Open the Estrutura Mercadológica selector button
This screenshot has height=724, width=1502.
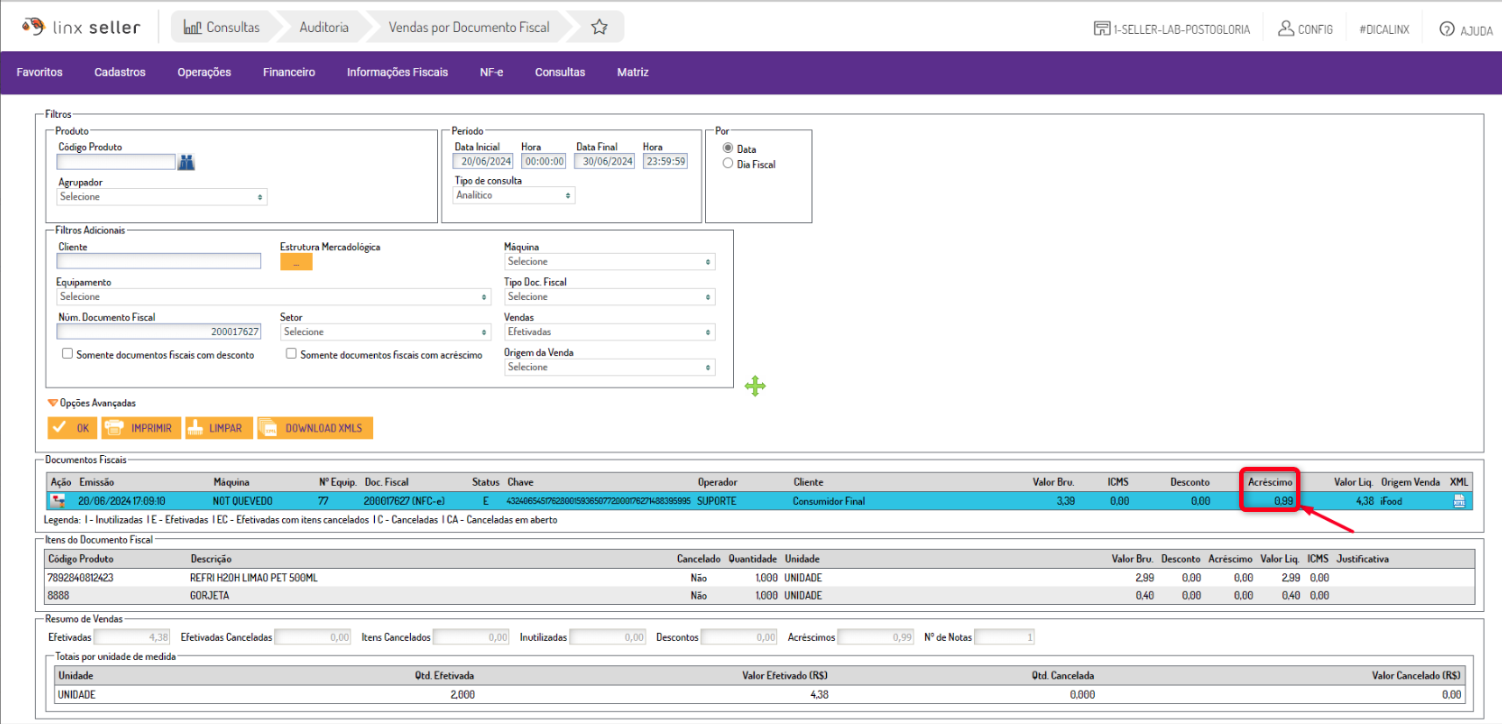point(296,262)
